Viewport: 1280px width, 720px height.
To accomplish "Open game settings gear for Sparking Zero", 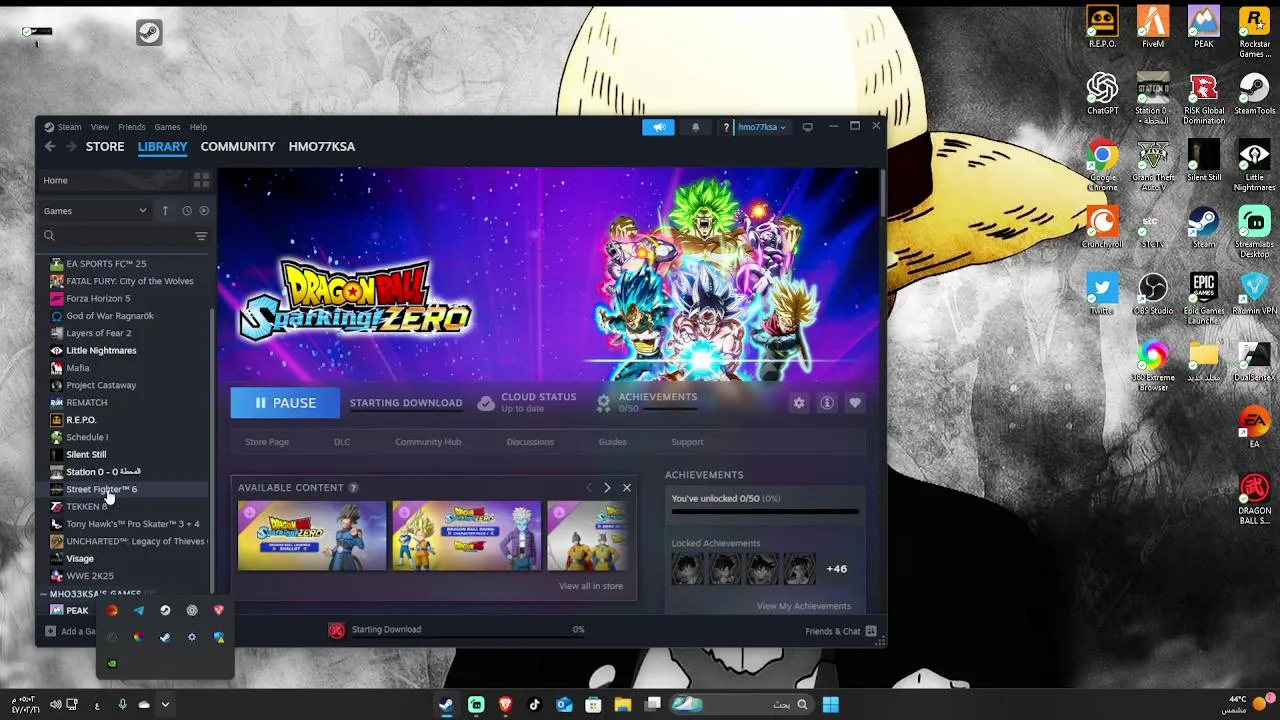I will pos(799,403).
